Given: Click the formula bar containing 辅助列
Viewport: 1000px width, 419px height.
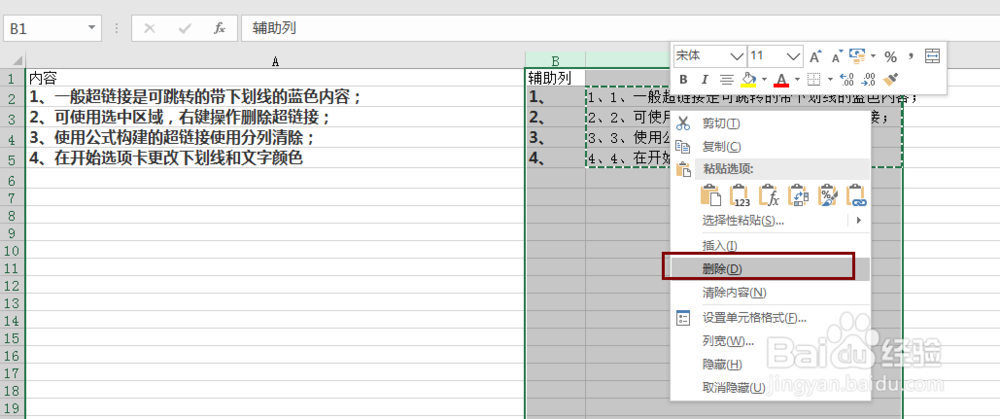Looking at the screenshot, I should pyautogui.click(x=620, y=28).
